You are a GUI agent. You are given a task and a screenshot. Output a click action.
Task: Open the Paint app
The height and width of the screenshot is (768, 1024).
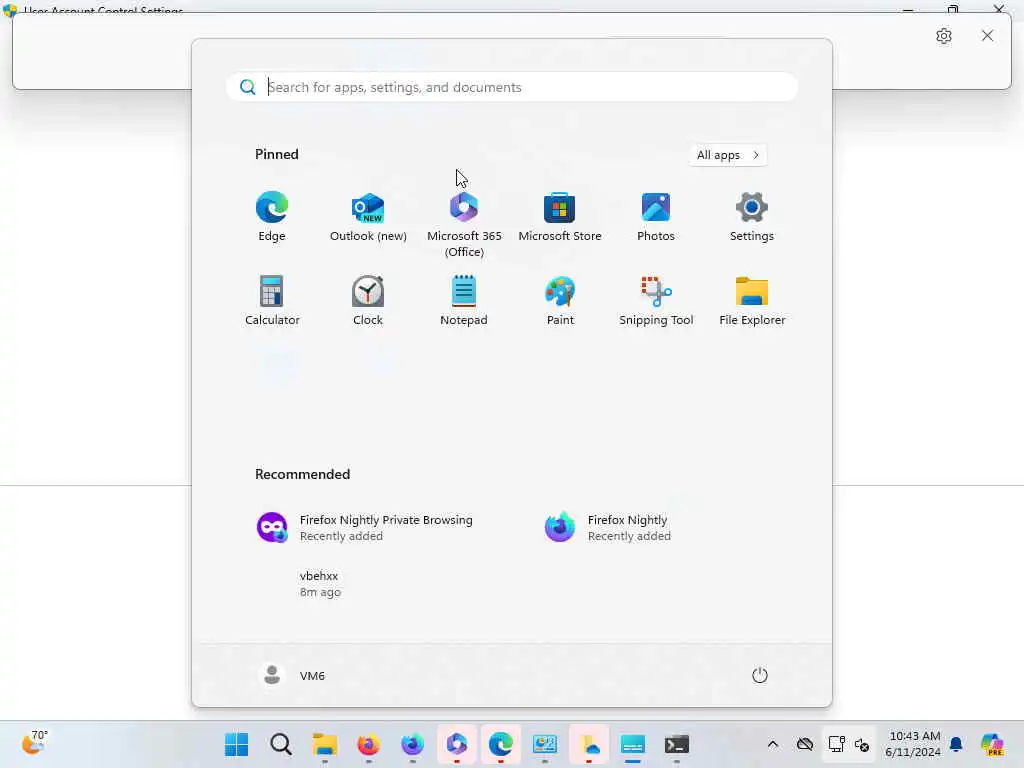[x=560, y=301]
